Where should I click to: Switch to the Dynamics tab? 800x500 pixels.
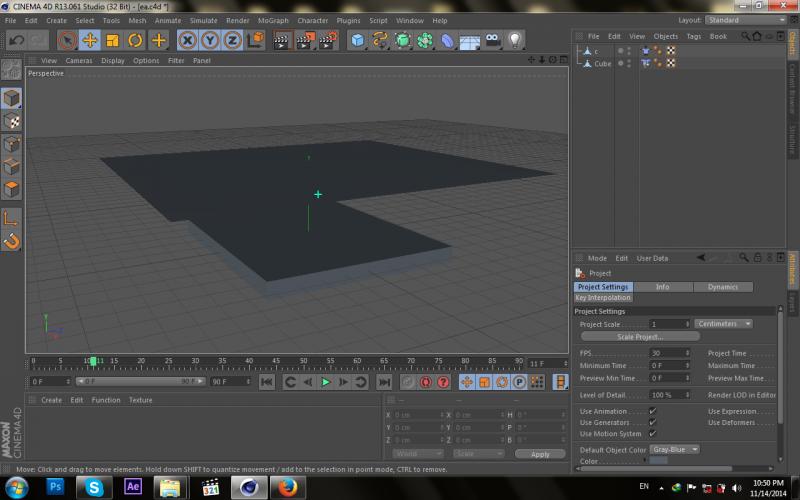click(x=722, y=287)
